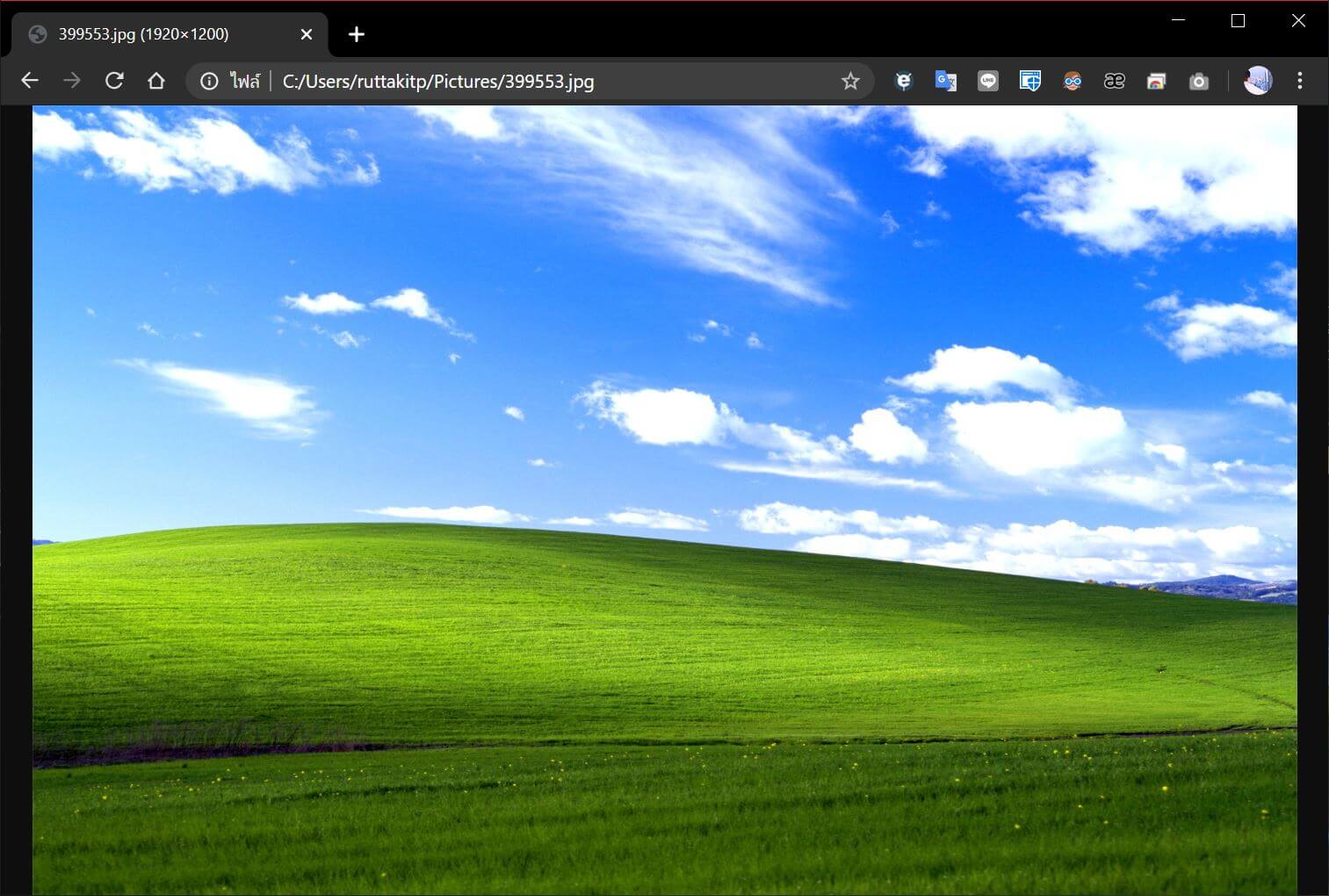
Task: View site information via the info icon
Action: pos(209,82)
